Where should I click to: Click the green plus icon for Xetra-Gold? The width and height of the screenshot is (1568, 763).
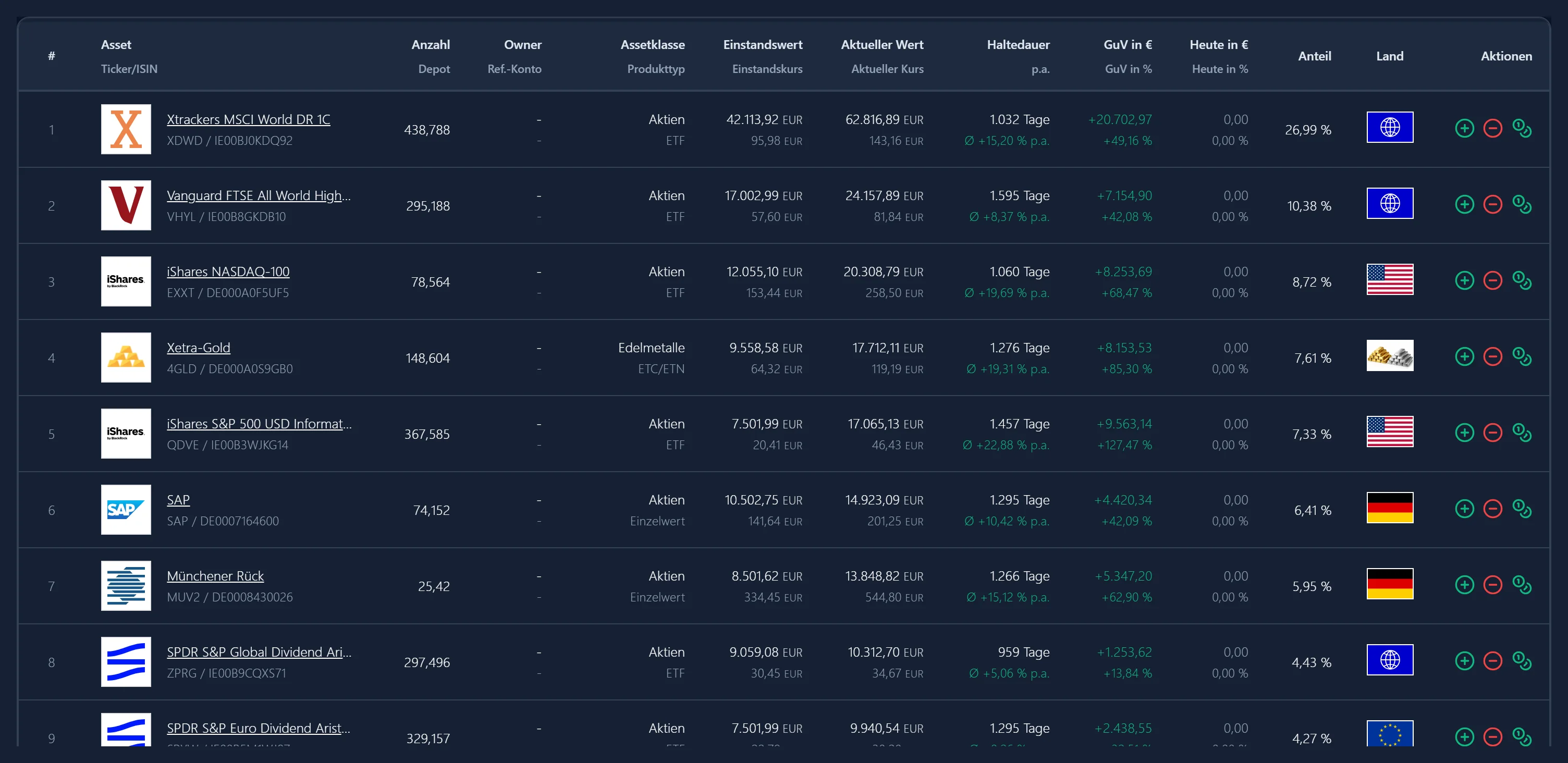pos(1464,356)
